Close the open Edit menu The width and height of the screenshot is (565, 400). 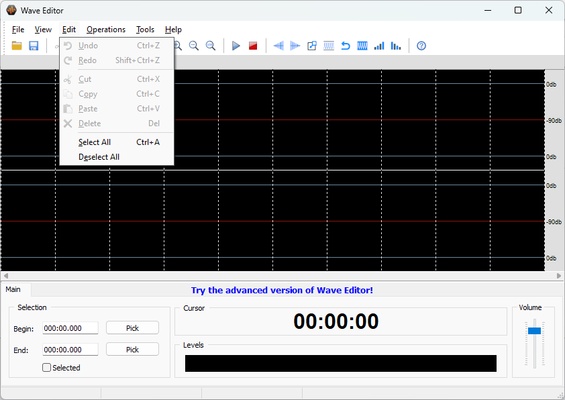(x=69, y=30)
